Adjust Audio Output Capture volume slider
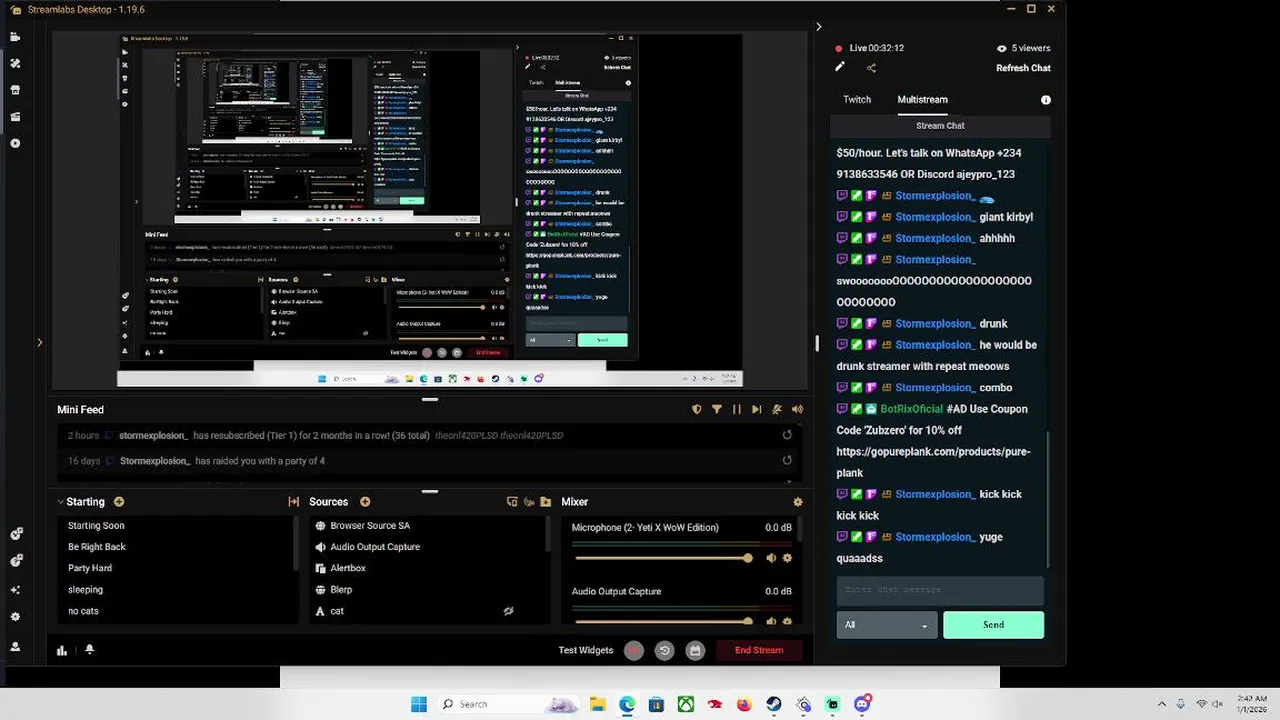1280x720 pixels. pos(662,621)
